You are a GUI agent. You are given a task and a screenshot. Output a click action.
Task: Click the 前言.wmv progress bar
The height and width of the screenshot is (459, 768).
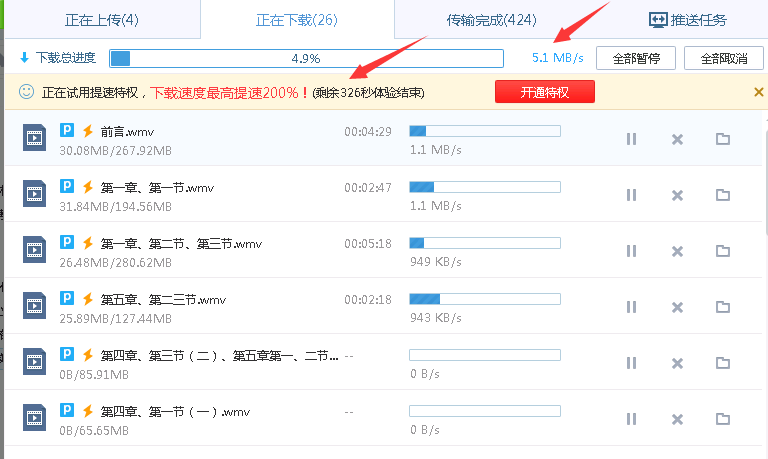485,131
